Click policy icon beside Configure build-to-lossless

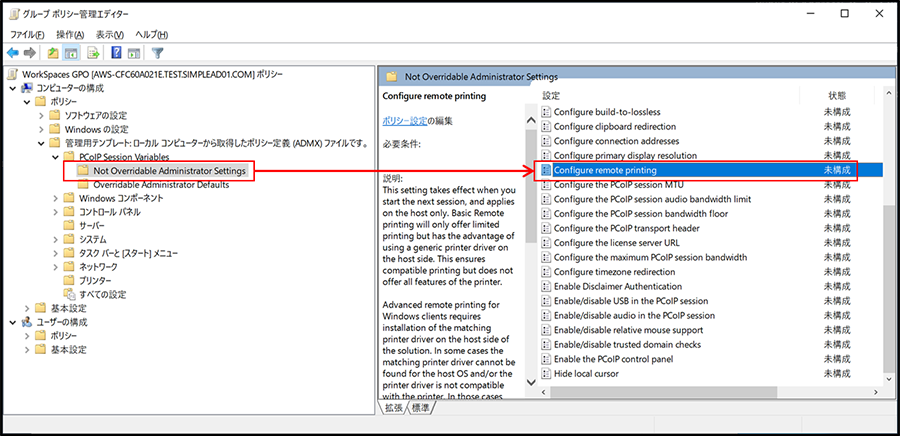[x=546, y=112]
